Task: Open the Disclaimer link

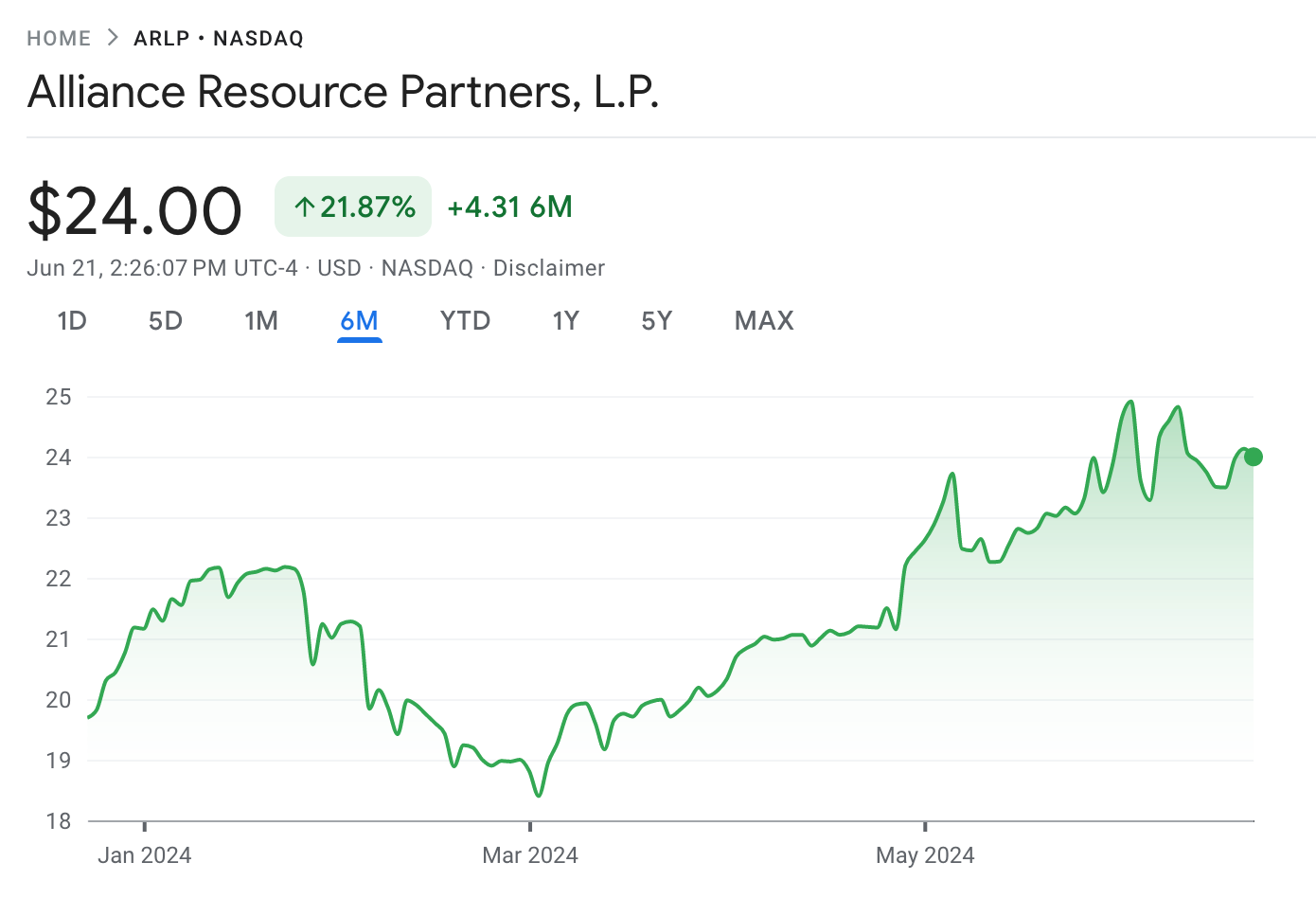Action: click(x=549, y=268)
